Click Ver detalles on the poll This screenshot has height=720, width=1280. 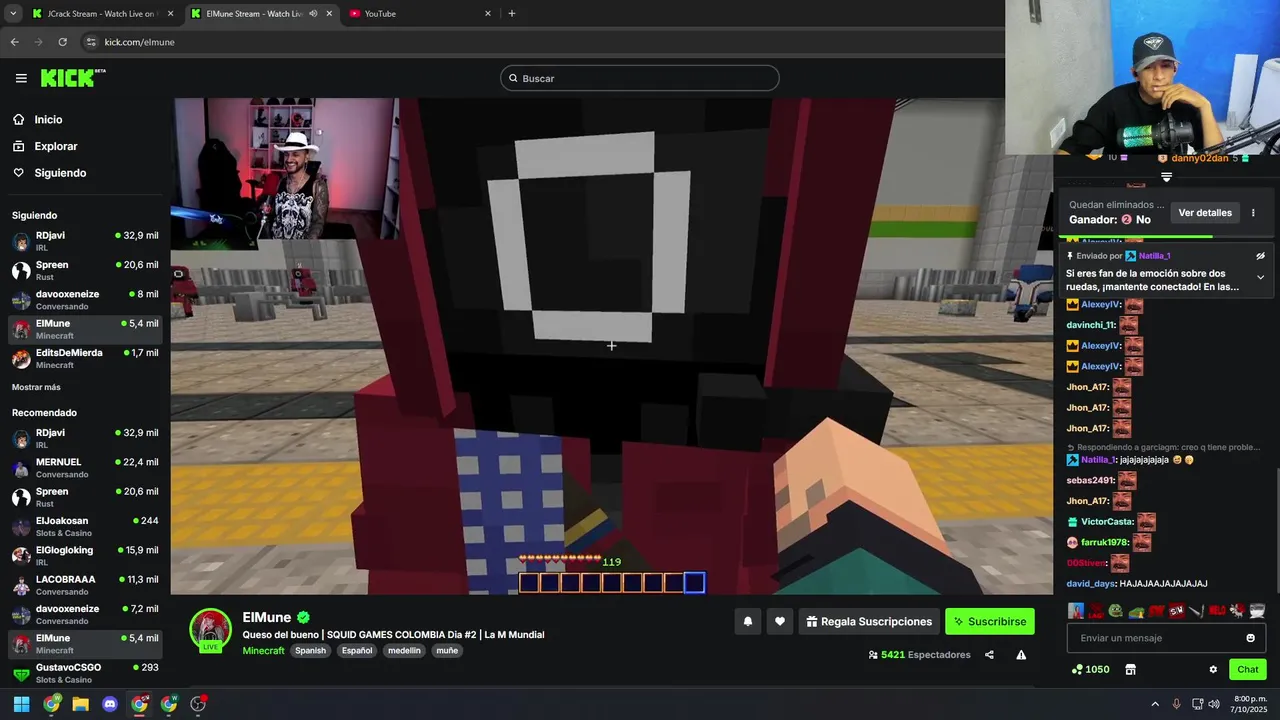[x=1205, y=213]
